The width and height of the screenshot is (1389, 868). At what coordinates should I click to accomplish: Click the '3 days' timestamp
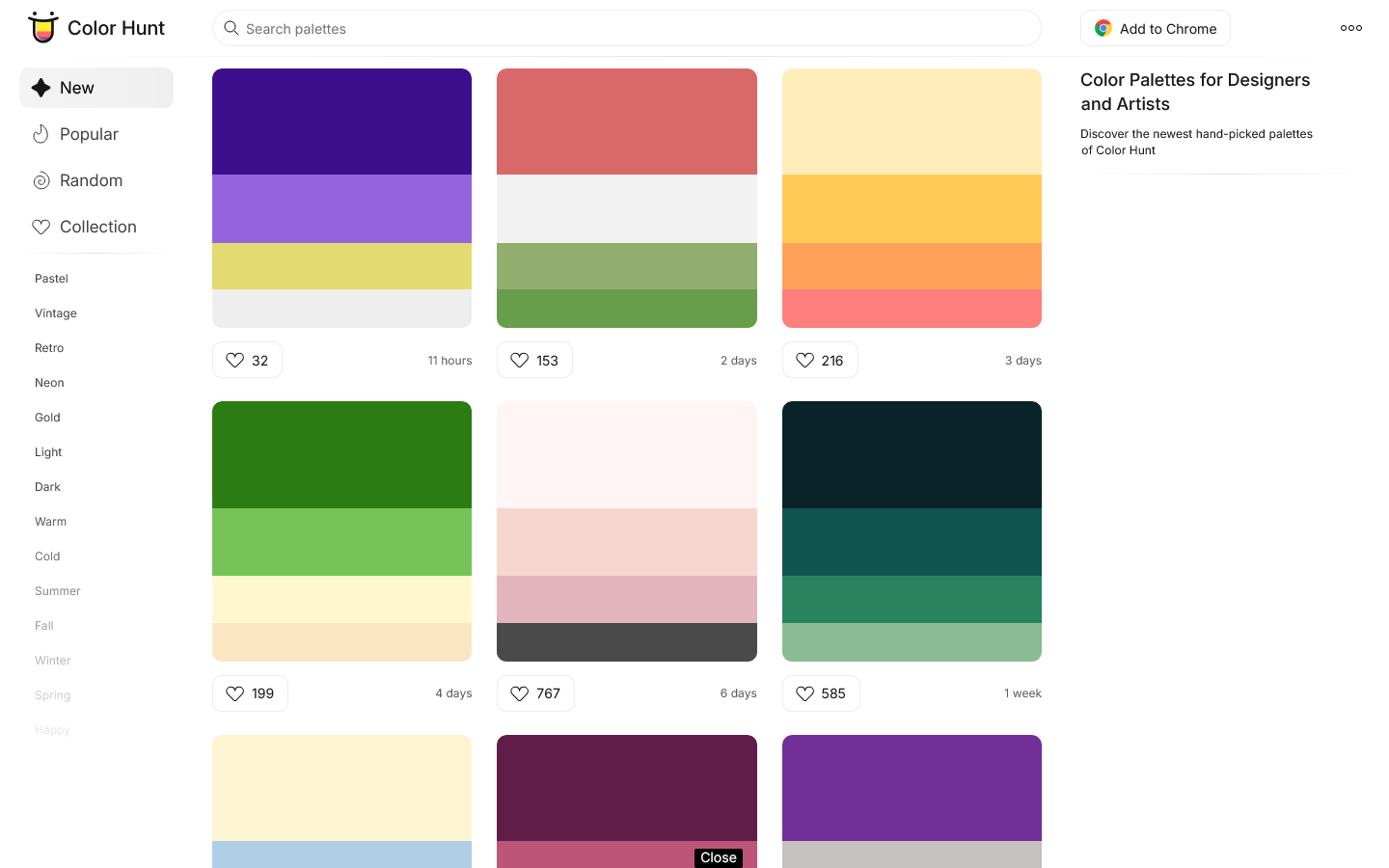click(1023, 361)
